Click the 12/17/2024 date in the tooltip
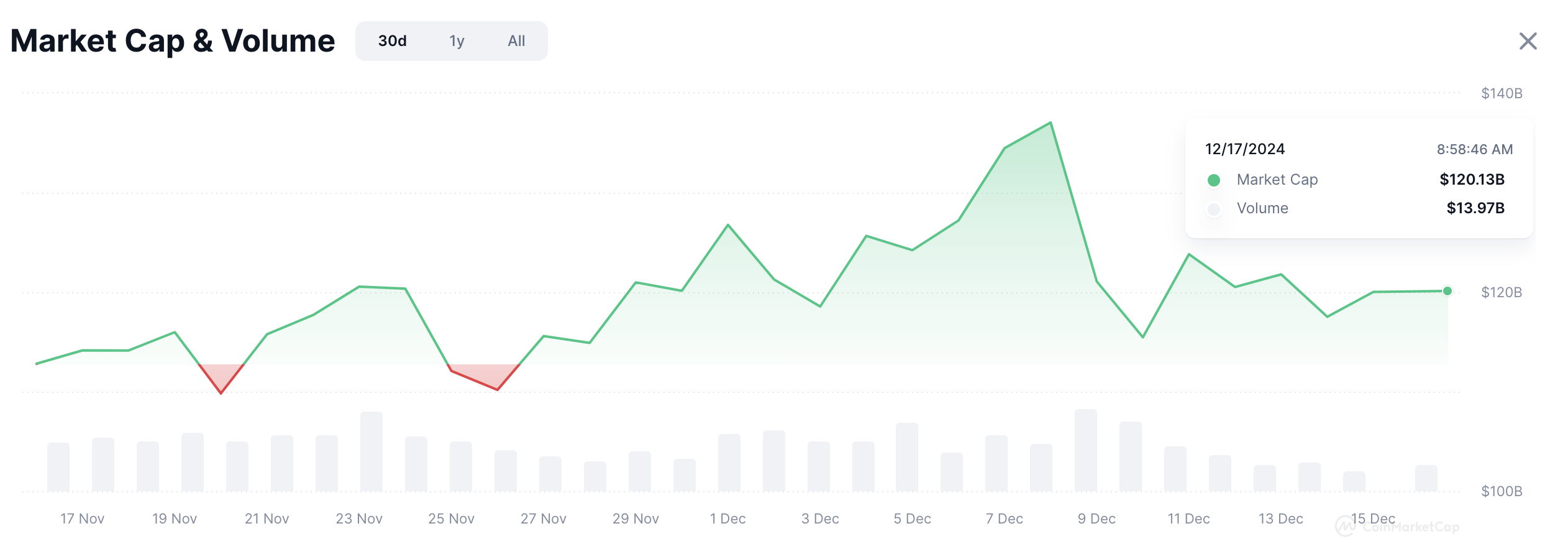1568x549 pixels. click(x=1245, y=149)
